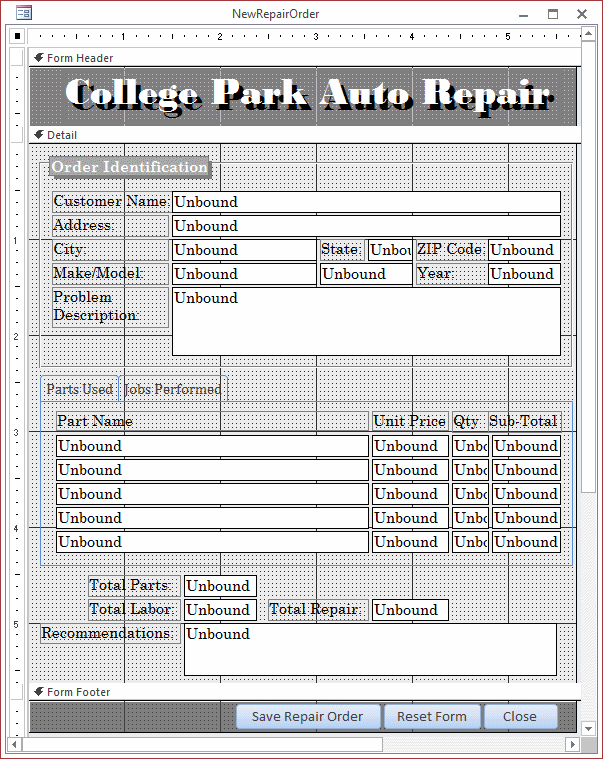
Task: Click the Total Parts text box
Action: [220, 586]
